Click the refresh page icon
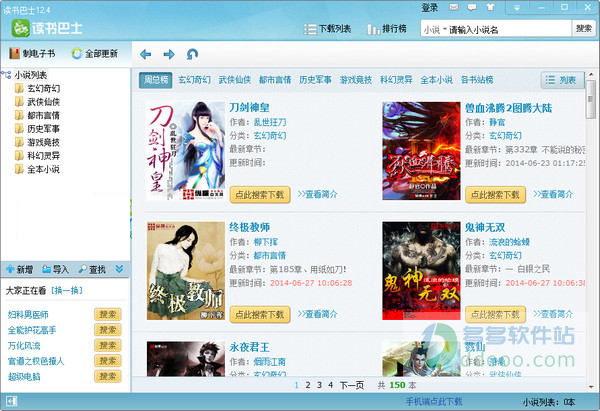The height and width of the screenshot is (411, 600). pos(192,54)
